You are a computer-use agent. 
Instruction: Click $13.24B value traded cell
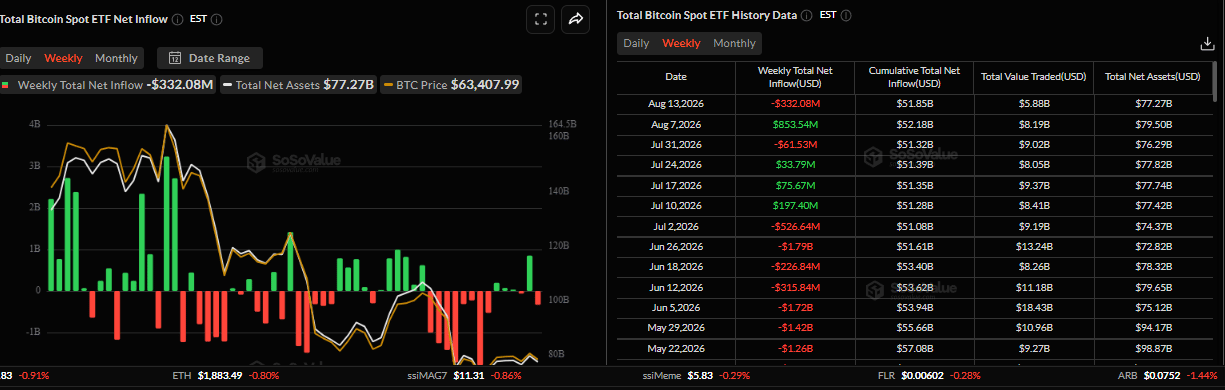[1034, 246]
